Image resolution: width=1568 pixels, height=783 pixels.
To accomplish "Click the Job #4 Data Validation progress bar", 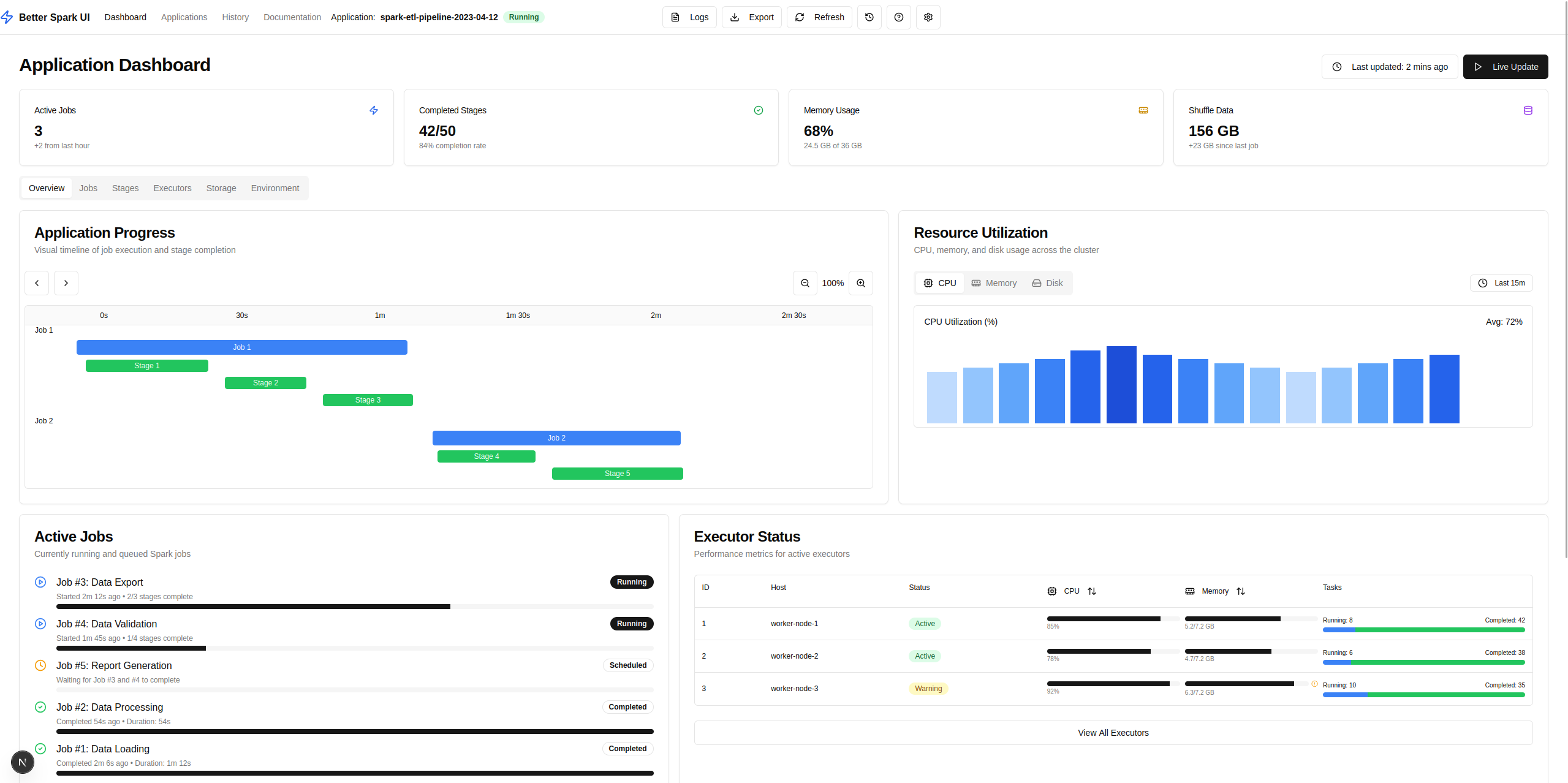I will pos(355,648).
